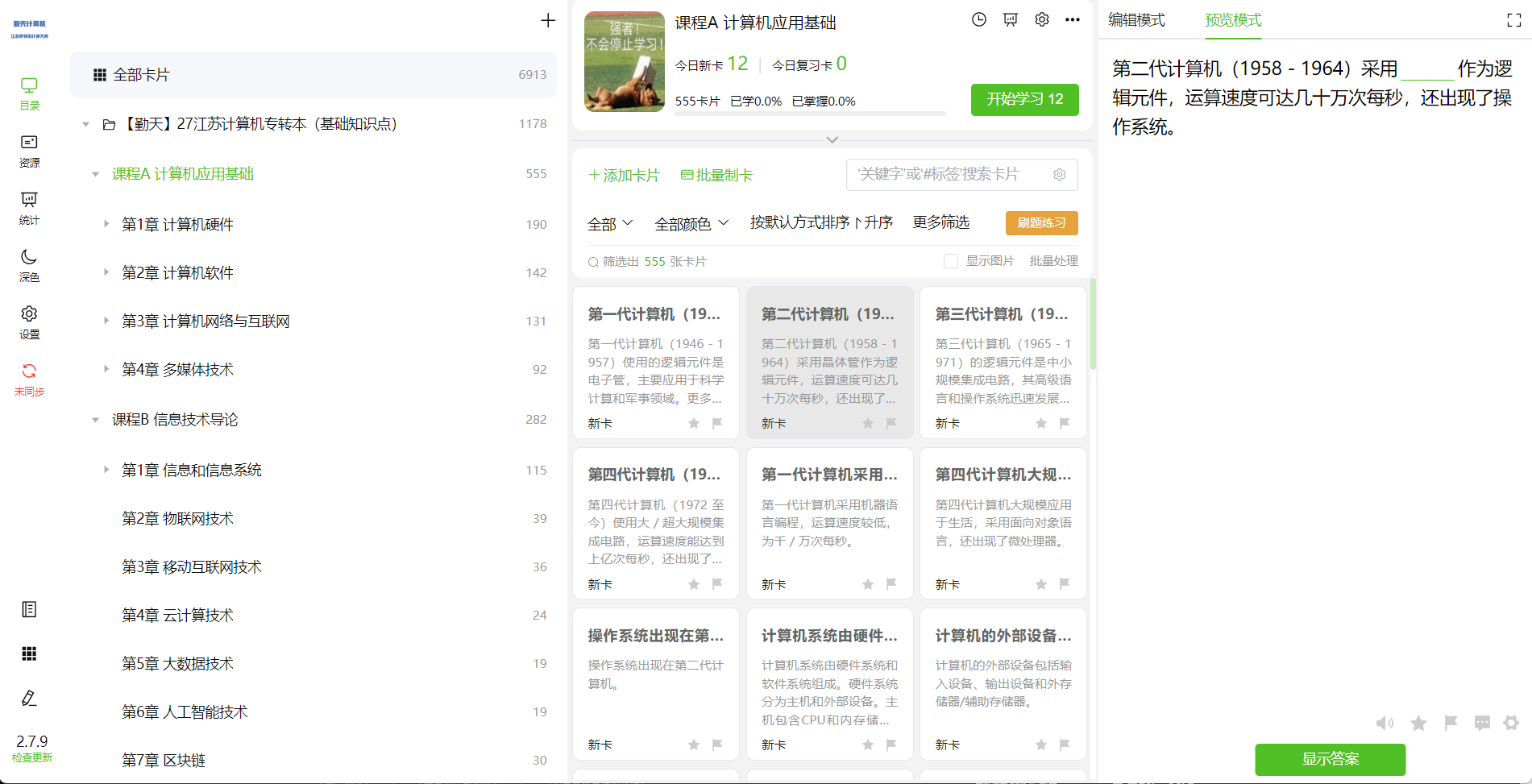Image resolution: width=1532 pixels, height=784 pixels.
Task: Click 添加卡片 link
Action: [624, 176]
